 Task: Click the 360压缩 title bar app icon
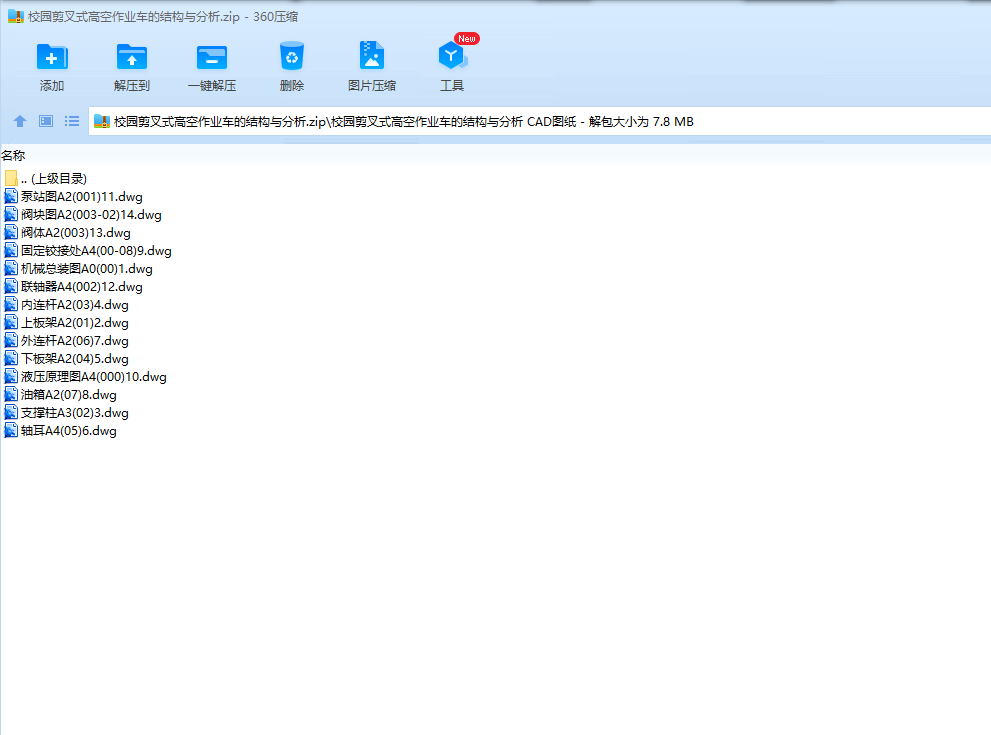click(x=16, y=16)
